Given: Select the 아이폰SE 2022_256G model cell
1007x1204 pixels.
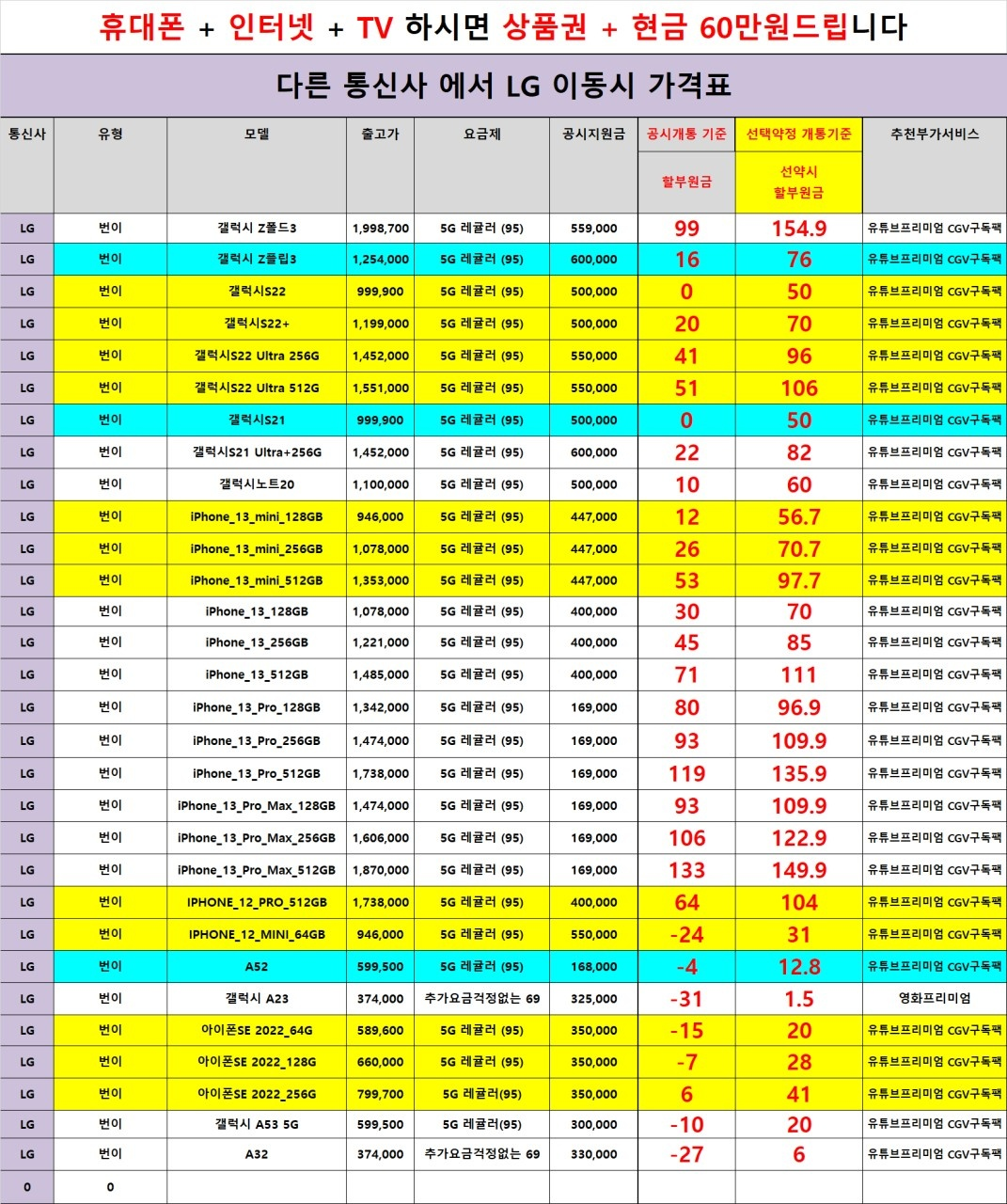Looking at the screenshot, I should click(257, 1094).
